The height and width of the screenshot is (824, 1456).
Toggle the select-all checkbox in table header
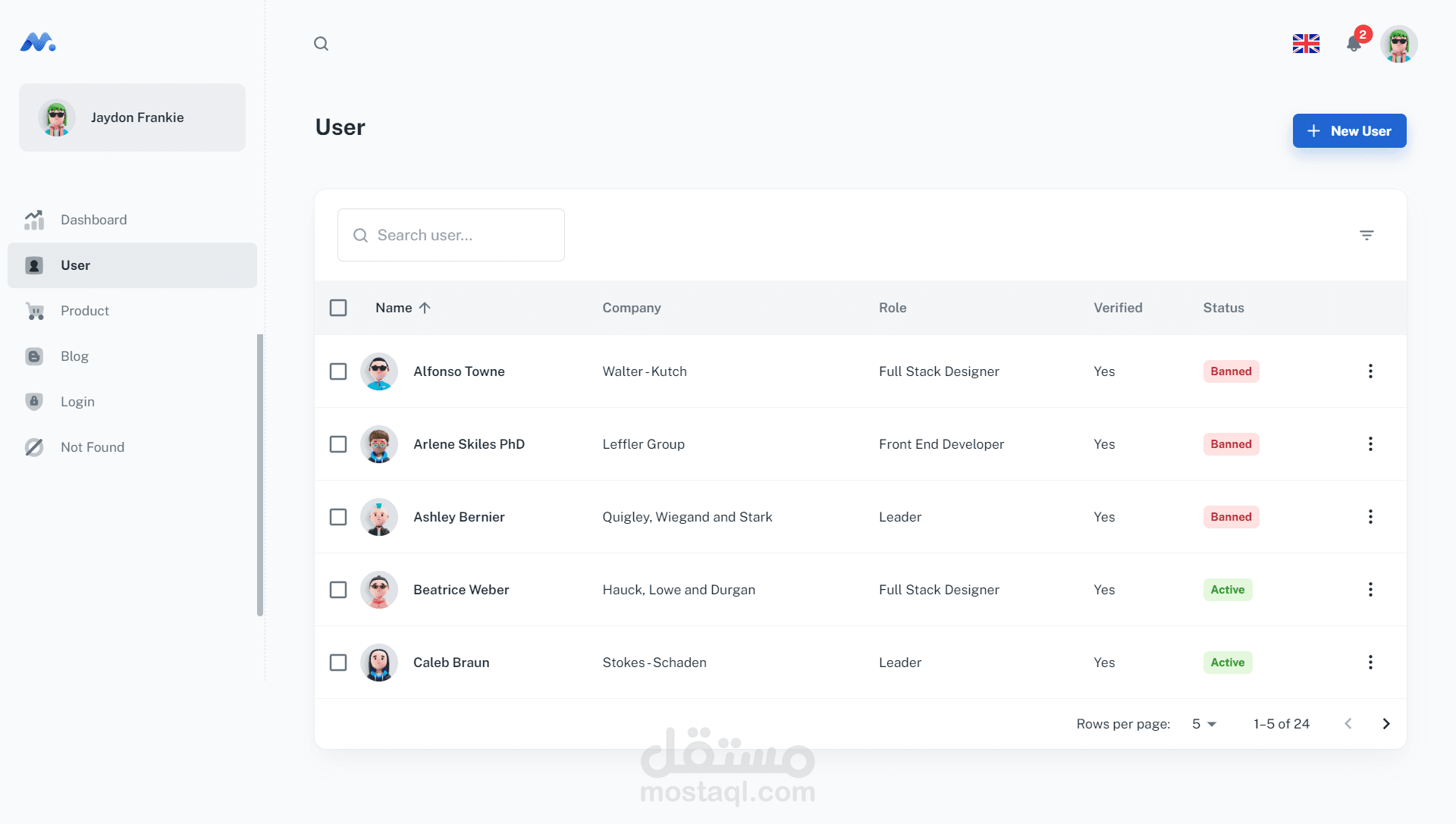pos(338,308)
